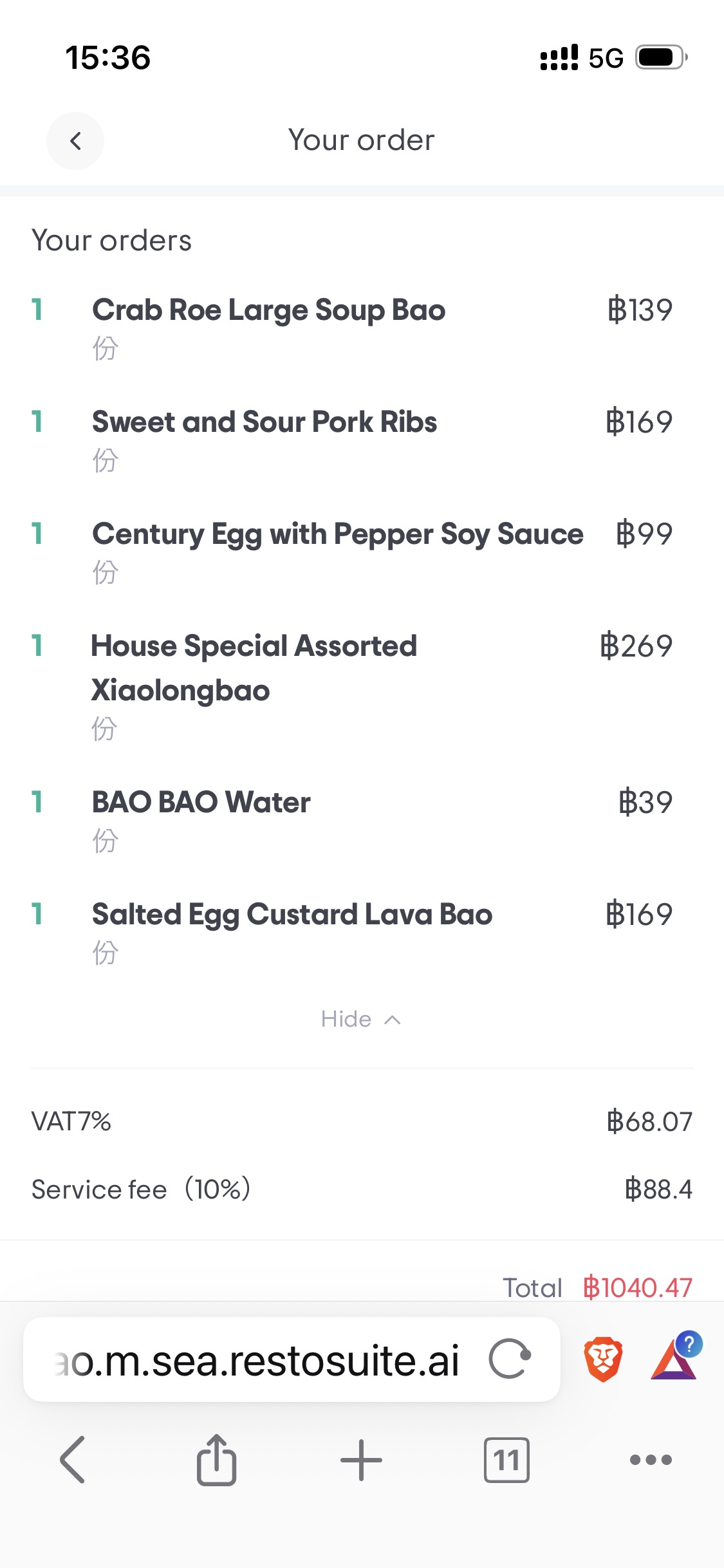Tap the share icon in toolbar
The height and width of the screenshot is (1568, 724).
coord(216,1460)
